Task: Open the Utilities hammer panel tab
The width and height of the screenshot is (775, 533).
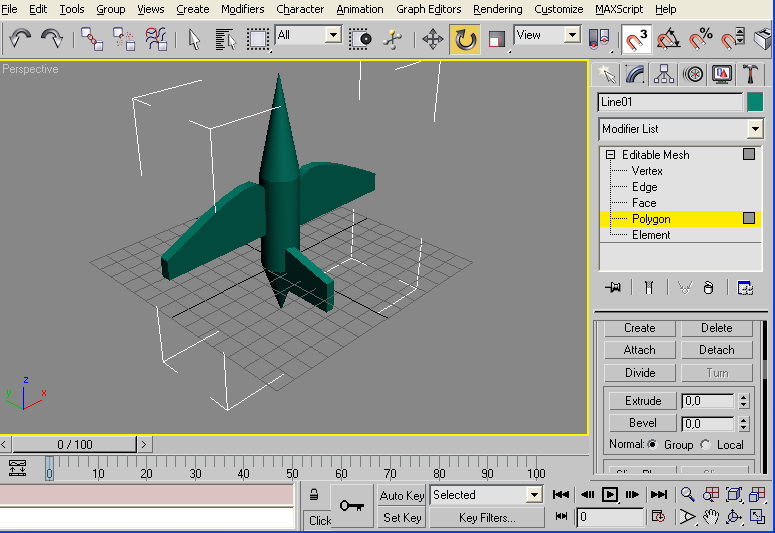Action: [x=750, y=75]
